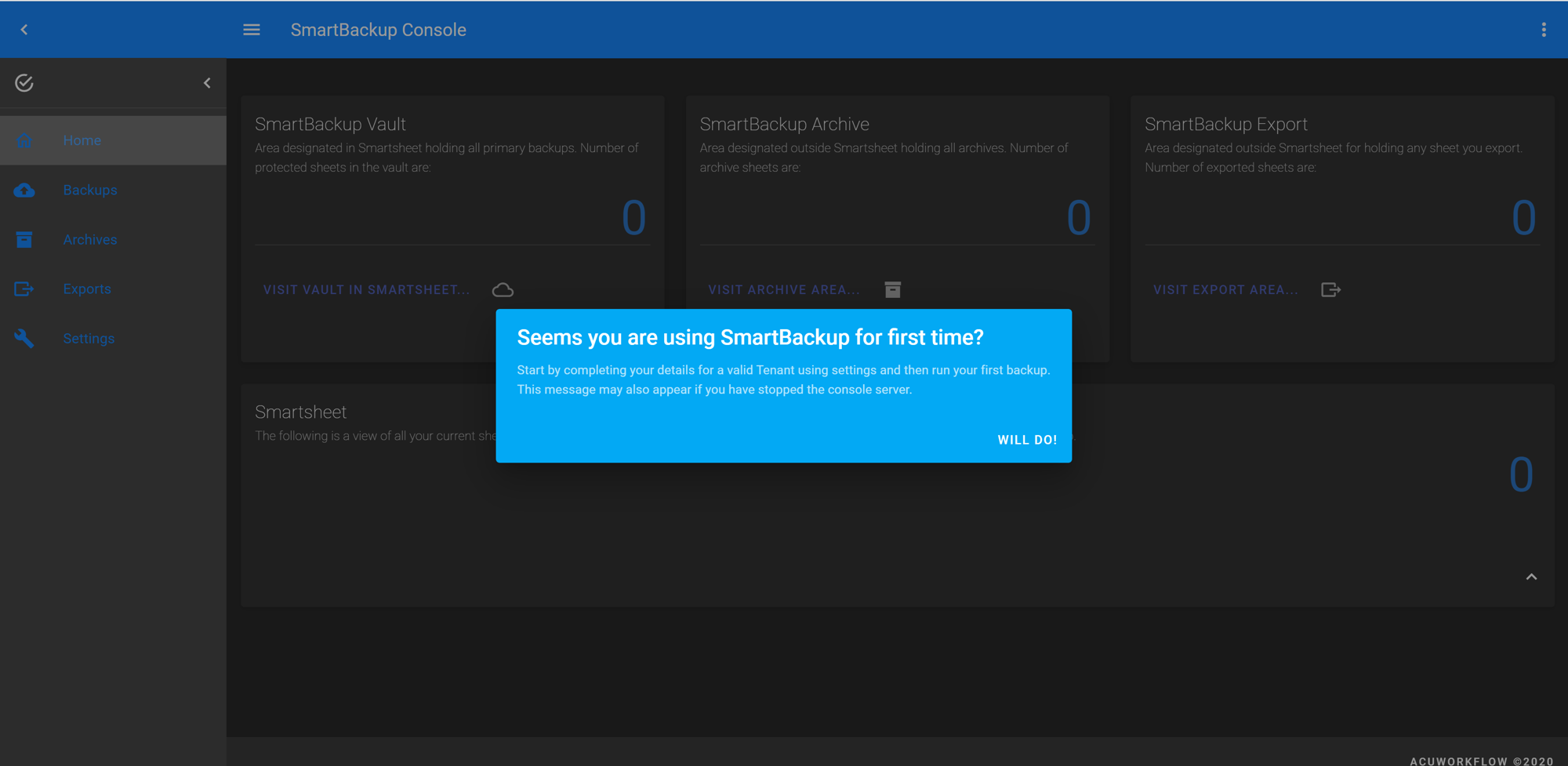Click the export icon beside export link
The height and width of the screenshot is (766, 1568).
1330,290
